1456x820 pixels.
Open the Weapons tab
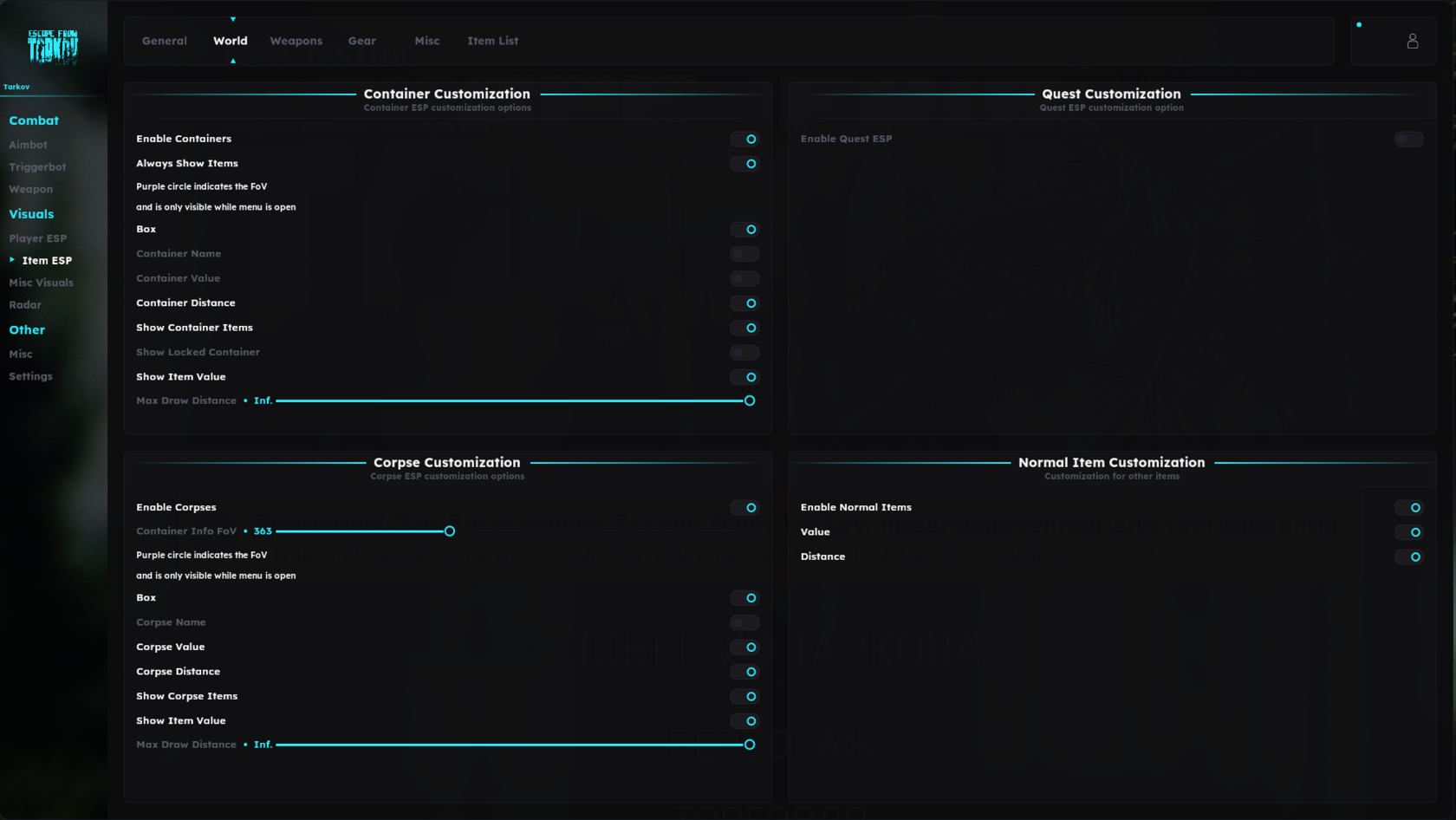coord(296,41)
